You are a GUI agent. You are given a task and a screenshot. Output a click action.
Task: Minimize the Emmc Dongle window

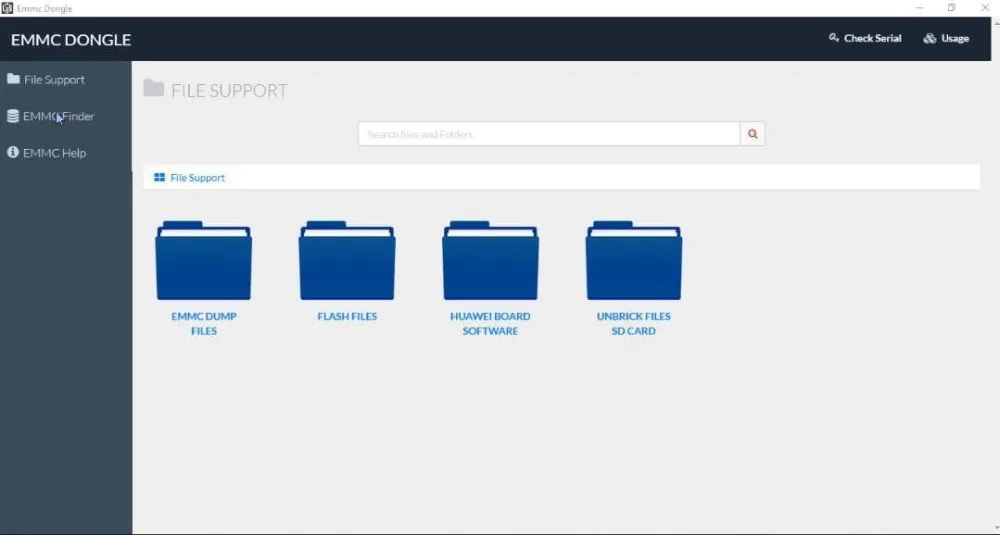(919, 8)
